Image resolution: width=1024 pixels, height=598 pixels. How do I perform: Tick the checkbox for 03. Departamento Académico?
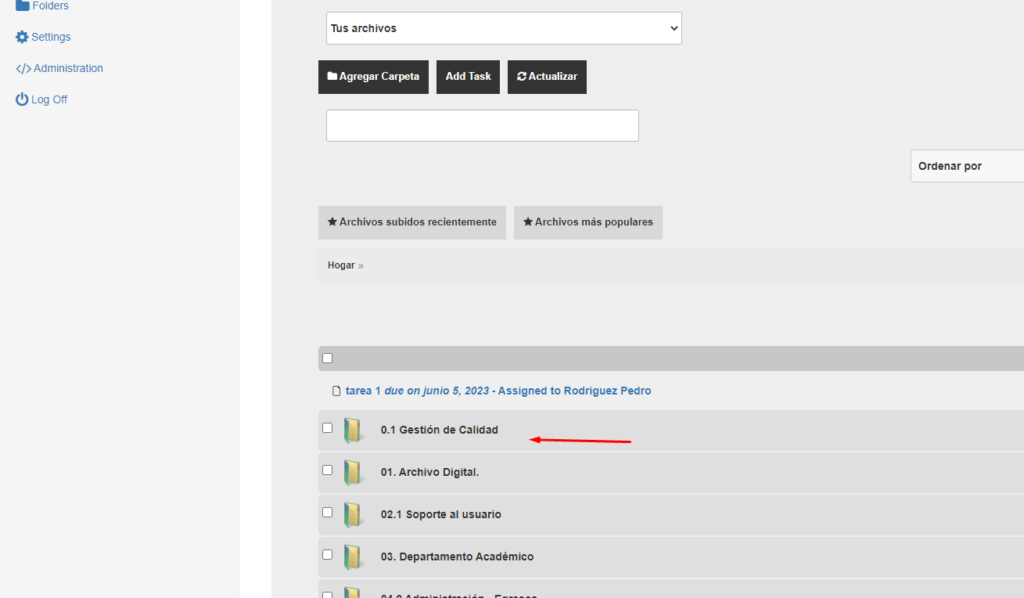(328, 555)
